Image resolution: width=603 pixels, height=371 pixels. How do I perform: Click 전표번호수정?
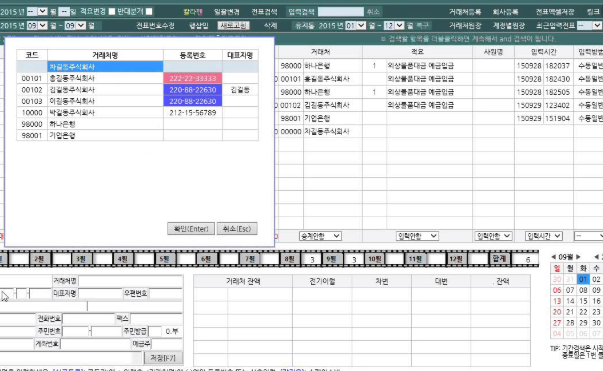point(155,26)
